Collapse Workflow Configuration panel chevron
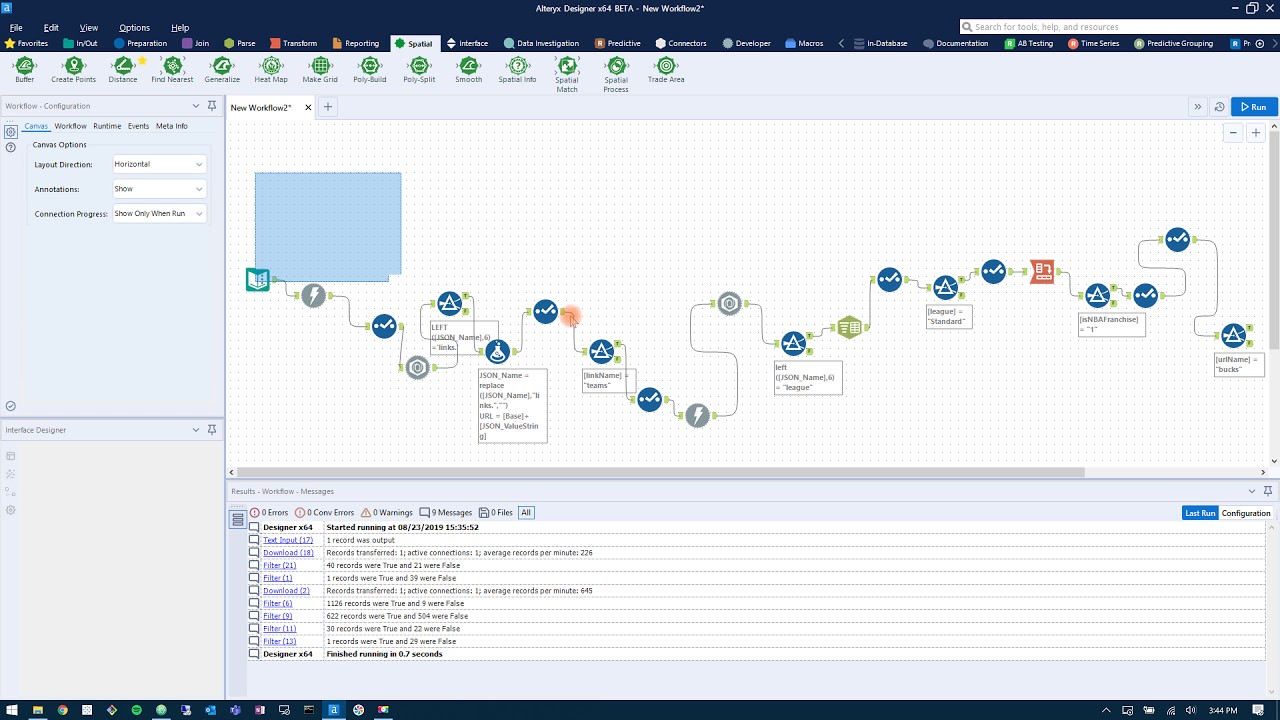 [x=196, y=106]
